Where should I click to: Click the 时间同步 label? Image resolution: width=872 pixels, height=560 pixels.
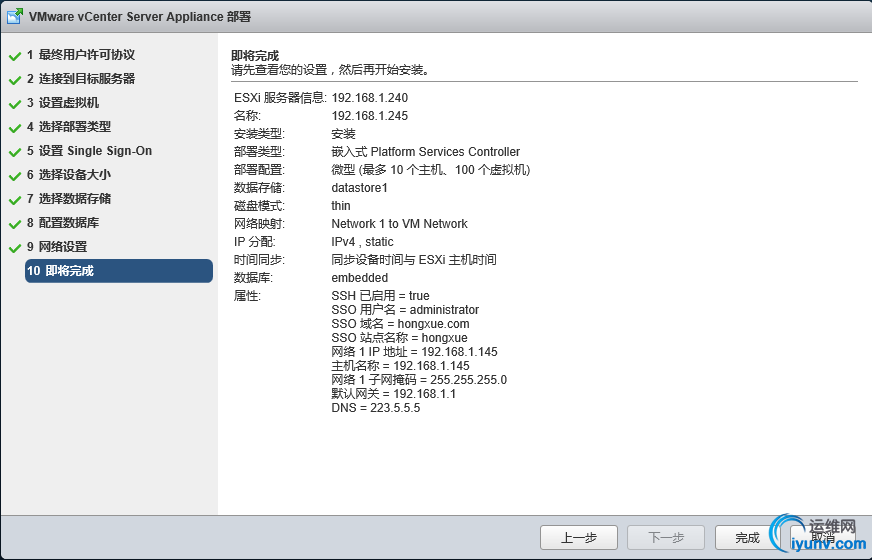(x=259, y=260)
